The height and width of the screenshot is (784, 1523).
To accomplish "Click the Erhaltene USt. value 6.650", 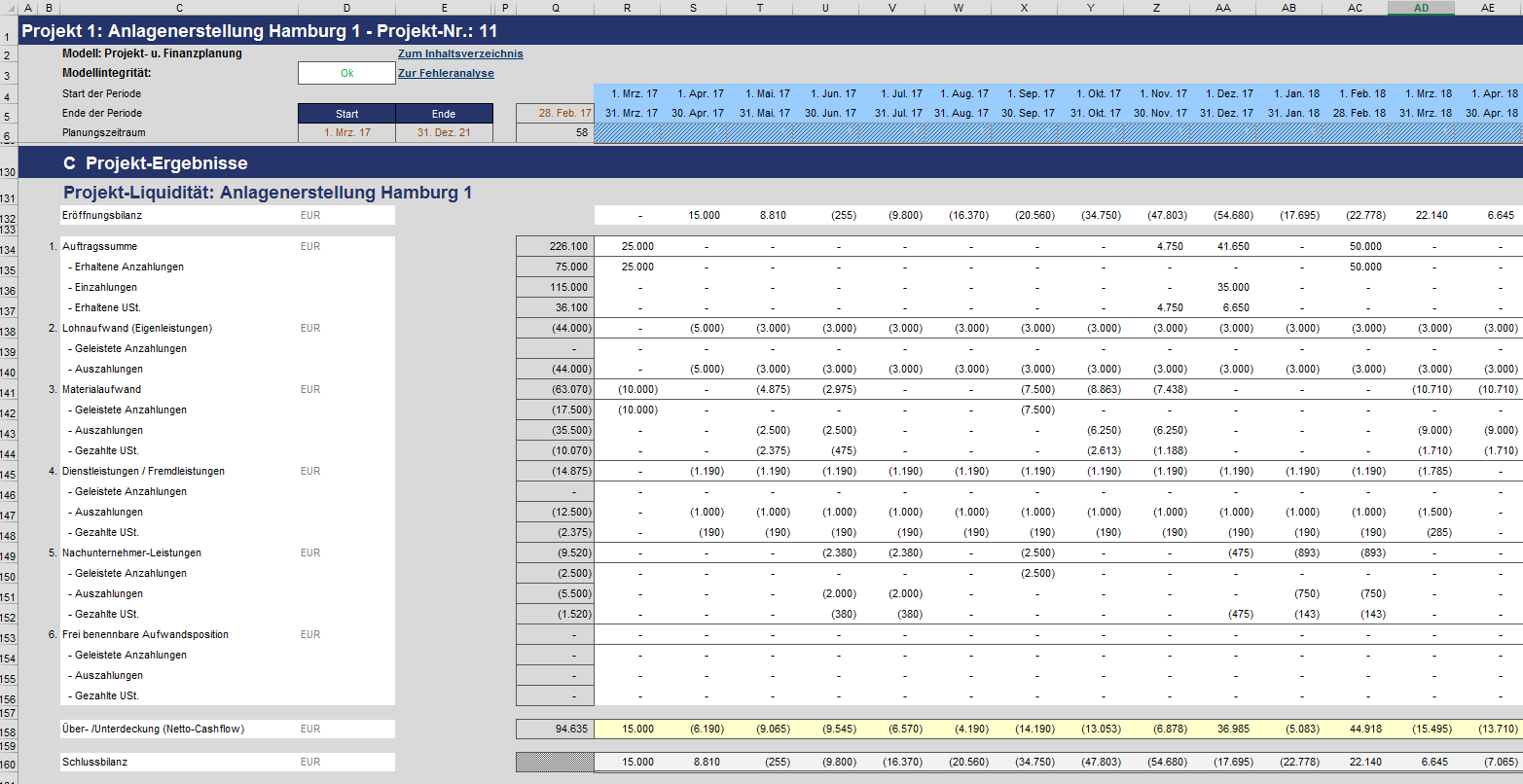I will tap(1222, 308).
